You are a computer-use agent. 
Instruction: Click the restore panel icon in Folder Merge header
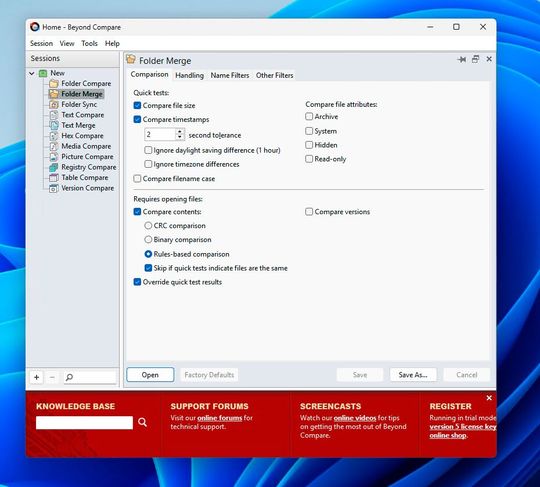pyautogui.click(x=476, y=59)
